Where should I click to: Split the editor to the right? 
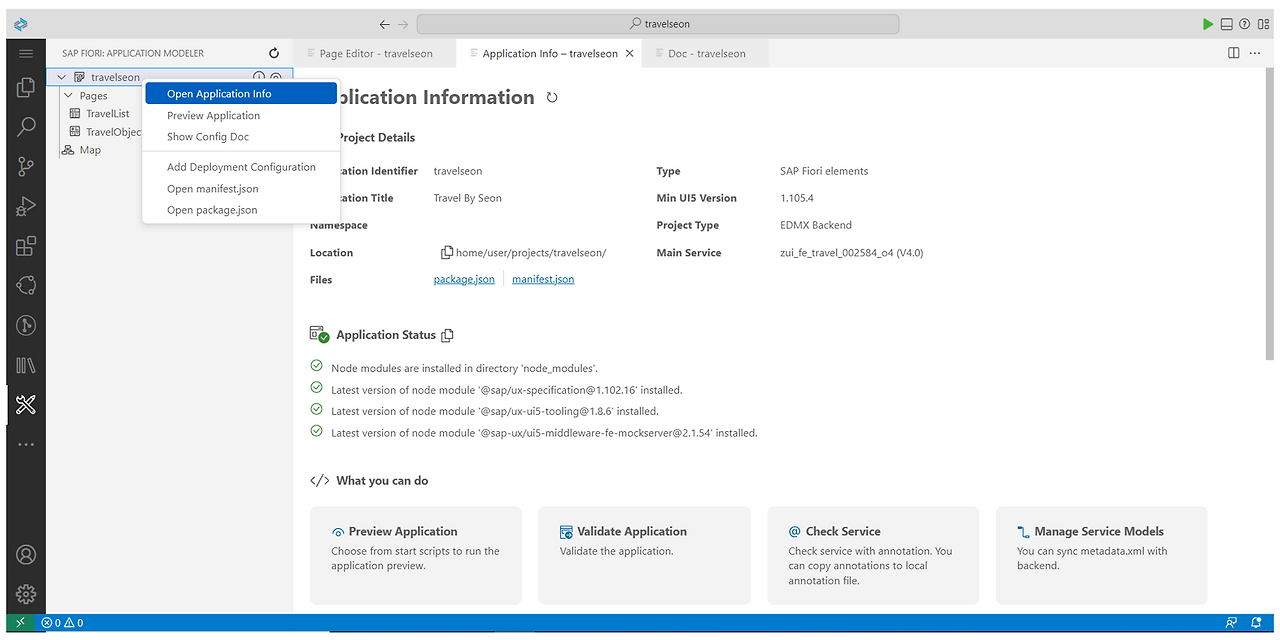tap(1234, 53)
